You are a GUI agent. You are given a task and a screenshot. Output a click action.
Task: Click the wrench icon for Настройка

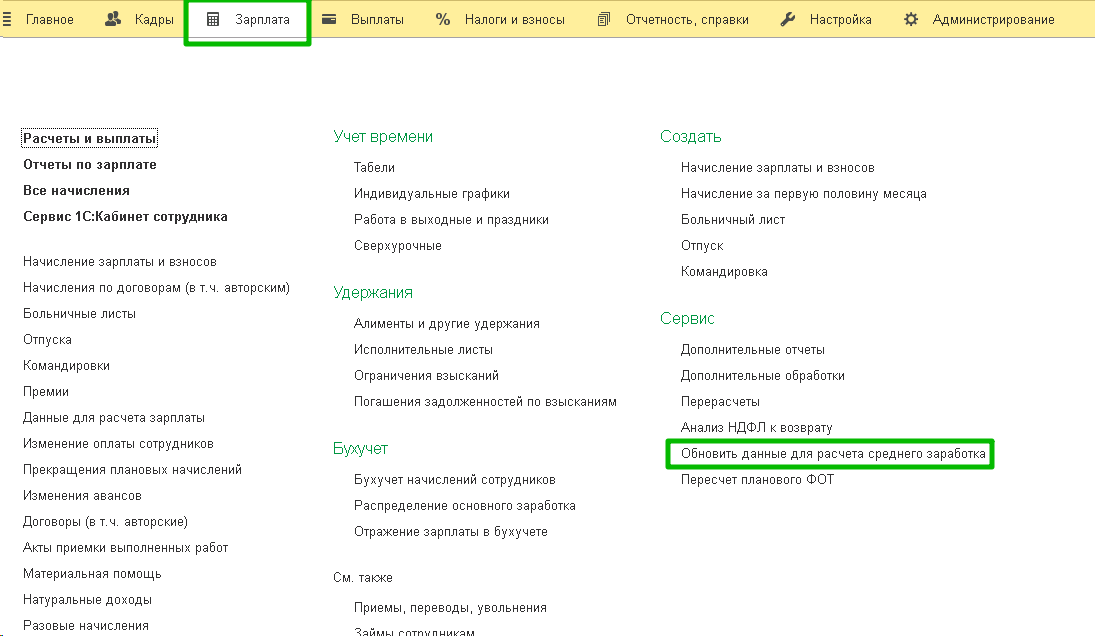pos(788,19)
